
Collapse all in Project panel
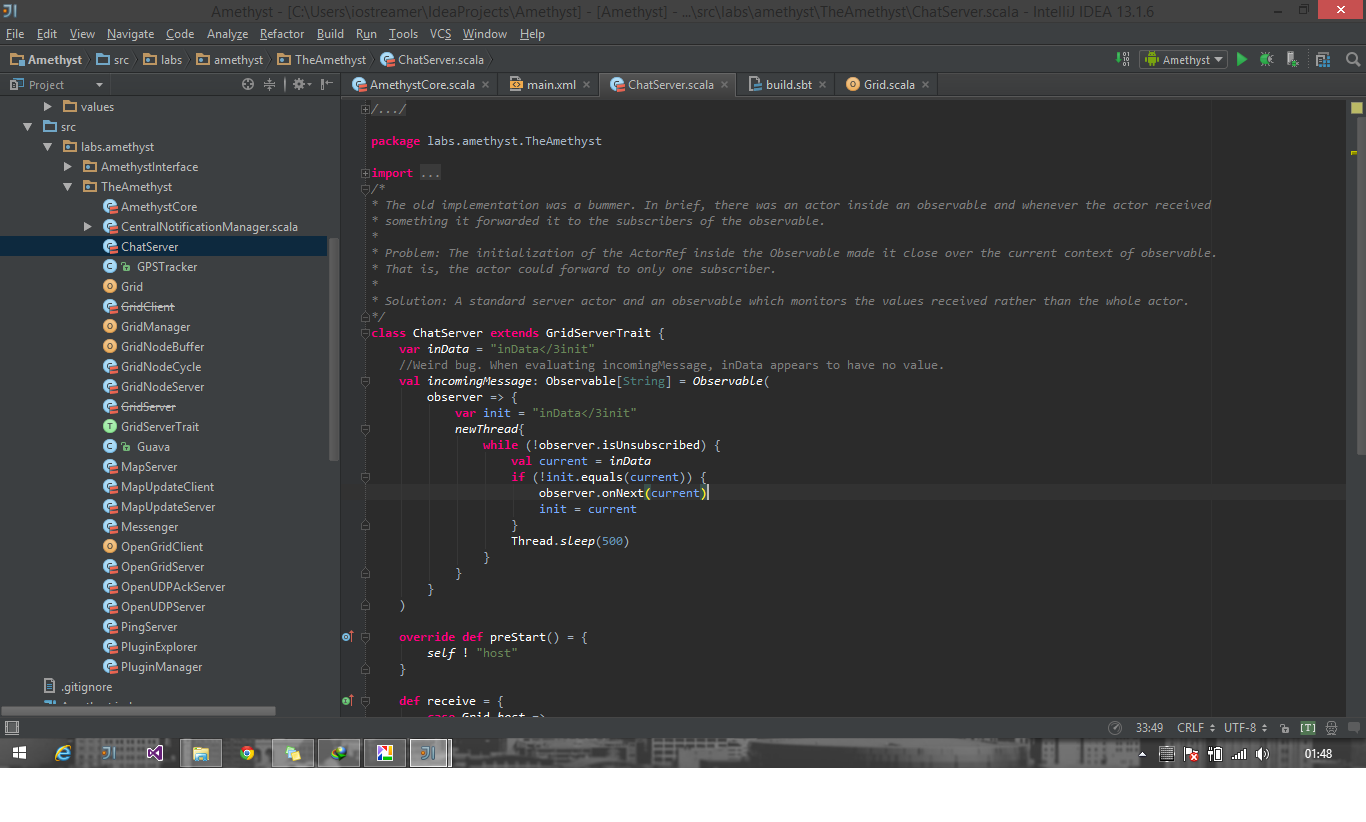[269, 85]
